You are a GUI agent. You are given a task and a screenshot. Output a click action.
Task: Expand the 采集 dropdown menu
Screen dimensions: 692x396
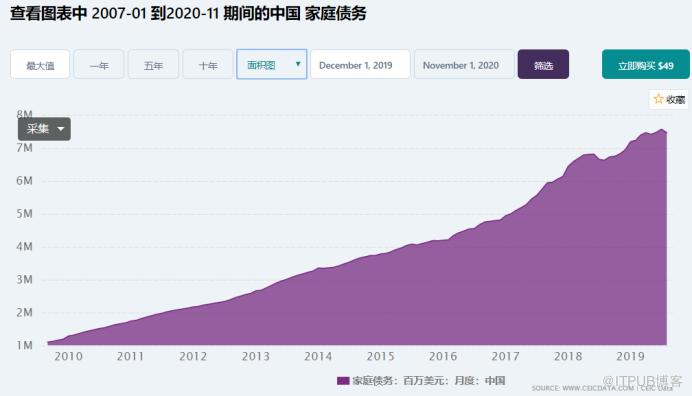44,129
